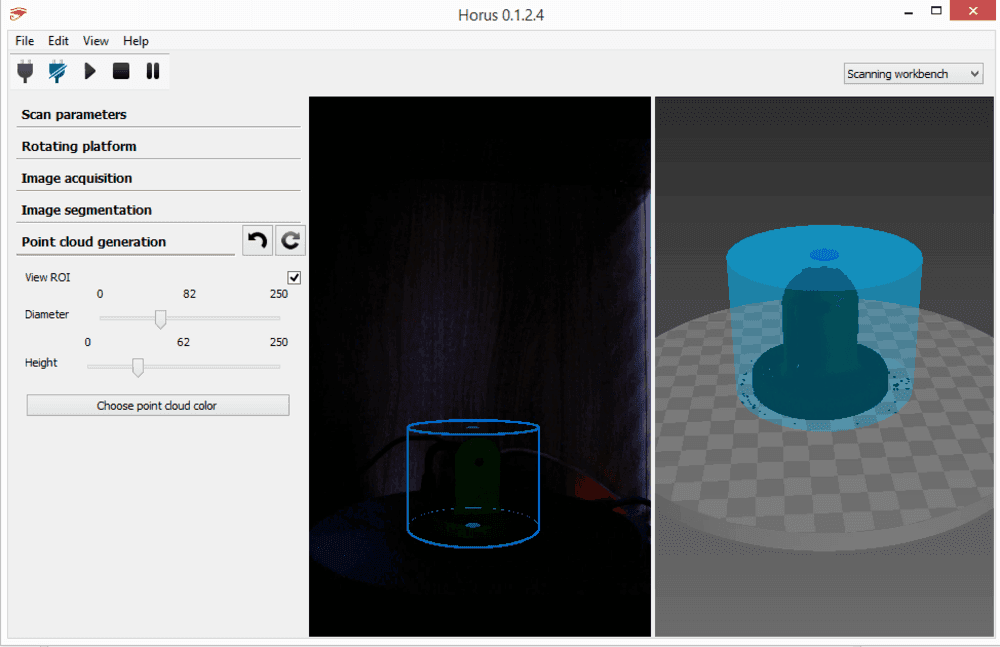Close the Horus window
Screen dimensions: 1000x647
(x=973, y=11)
